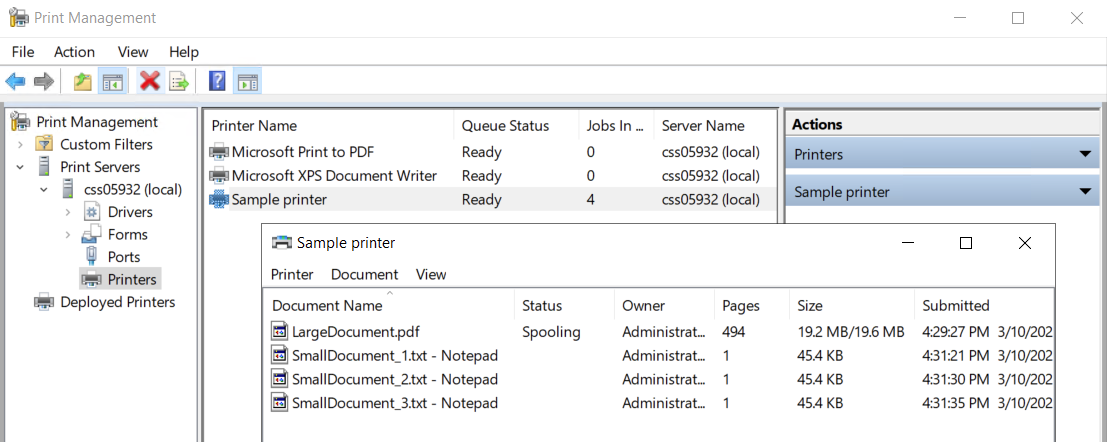
Task: Sort jobs by Submitted column header
Action: pyautogui.click(x=955, y=306)
